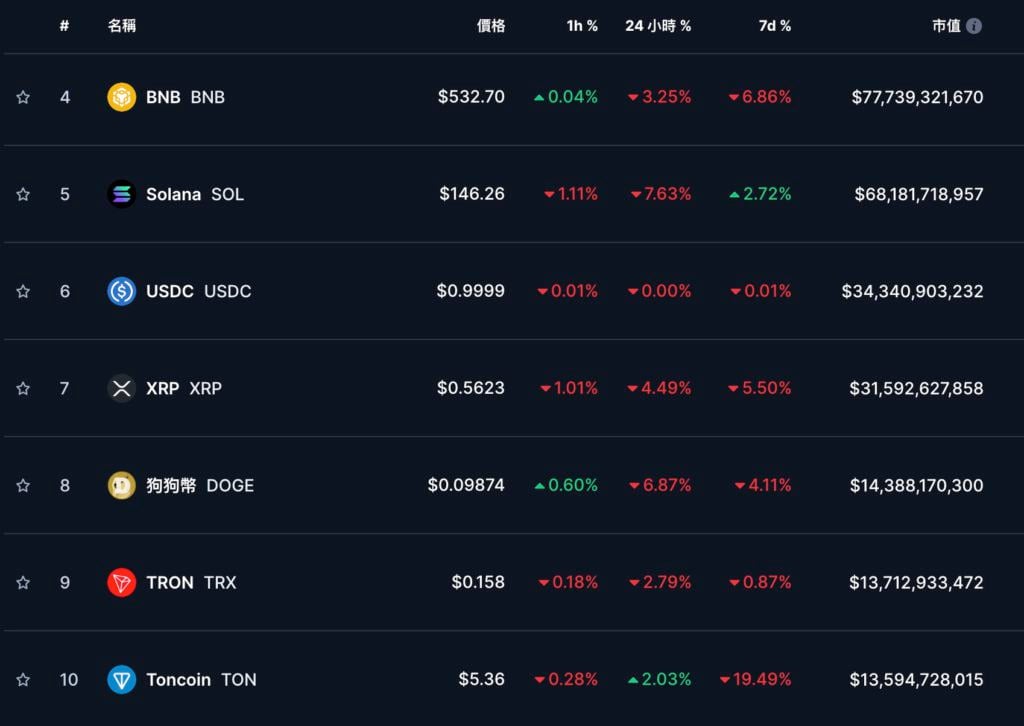
Task: Click the Solana coin logo icon
Action: (121, 194)
